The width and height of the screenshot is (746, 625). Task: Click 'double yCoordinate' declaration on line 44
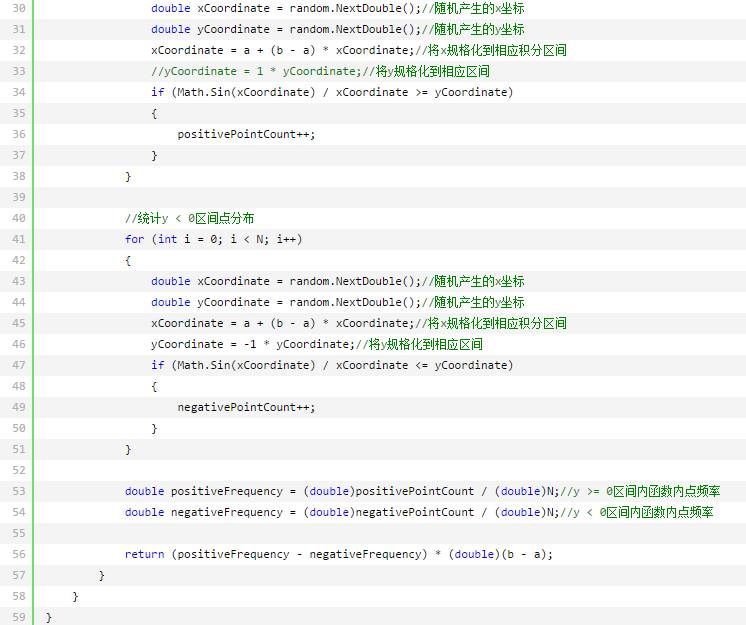click(x=210, y=302)
